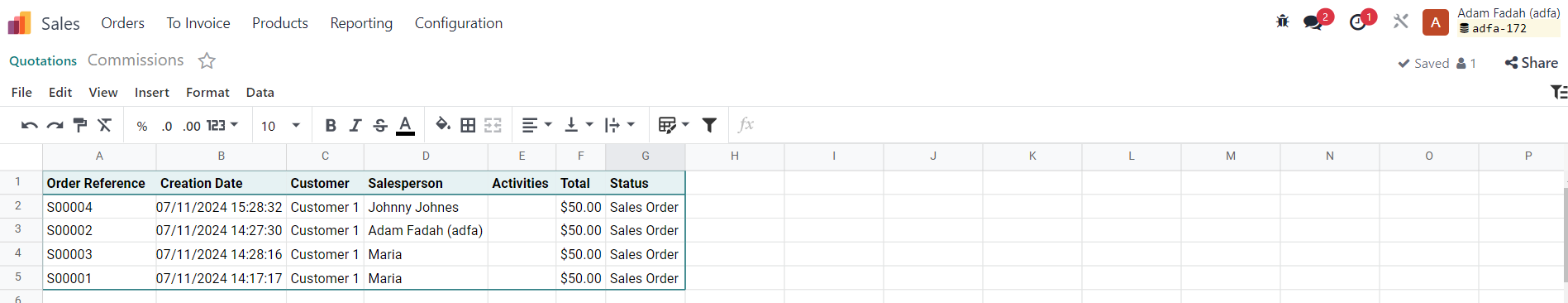
Task: Click the undo arrow icon
Action: (30, 125)
